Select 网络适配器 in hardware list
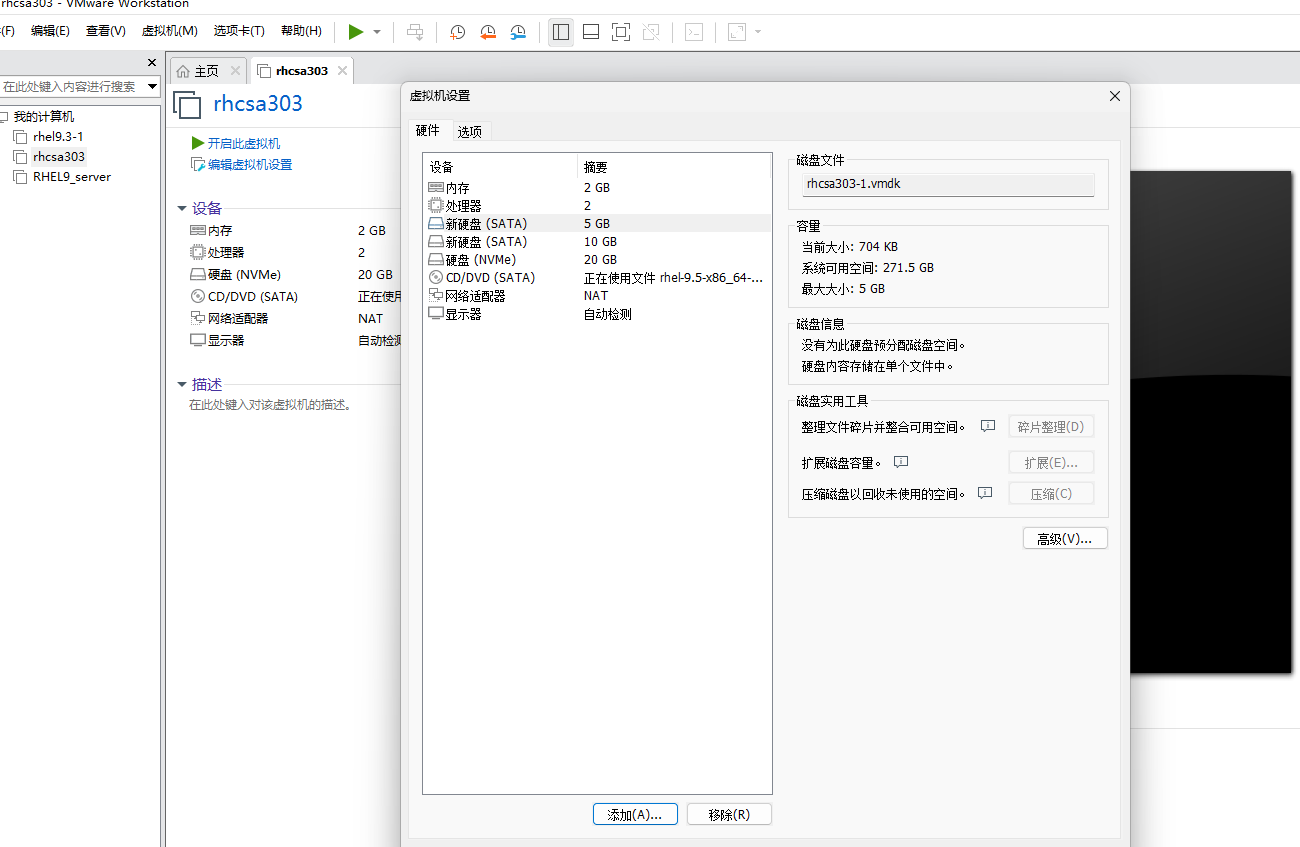 (597, 296)
